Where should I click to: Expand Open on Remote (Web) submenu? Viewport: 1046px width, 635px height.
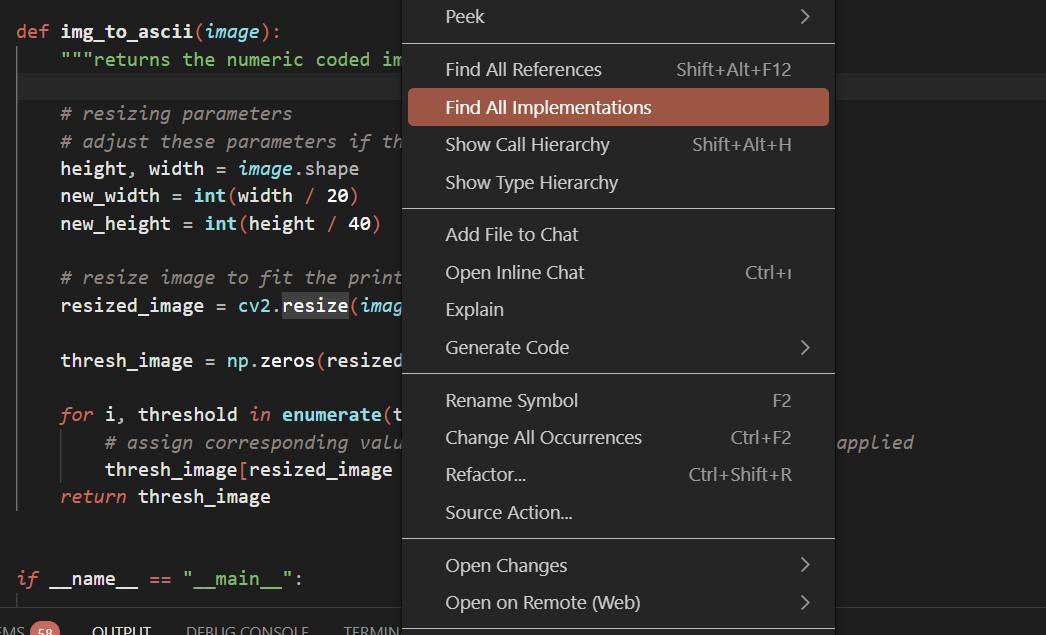(542, 602)
